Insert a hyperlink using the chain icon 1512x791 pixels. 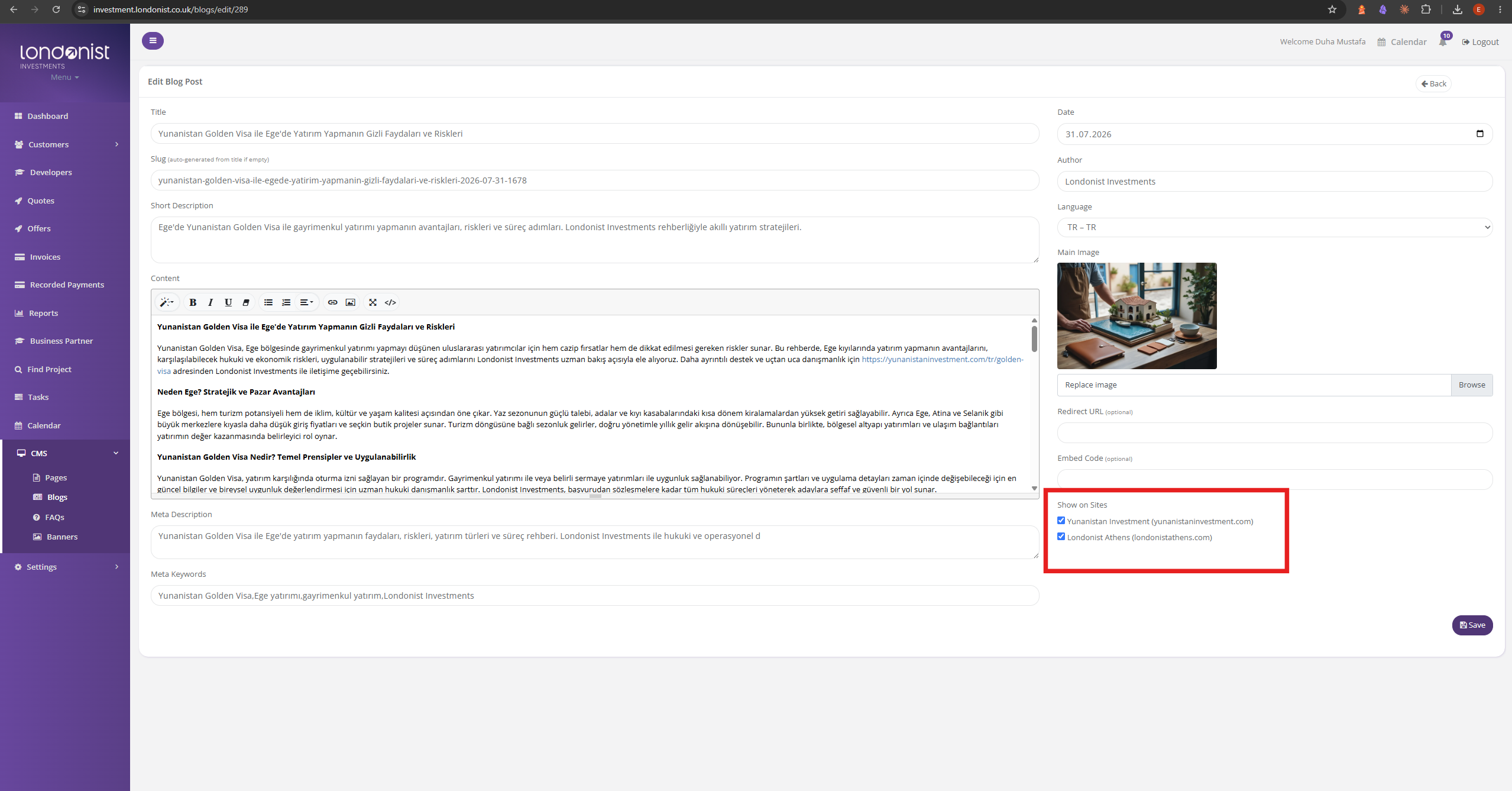pos(333,302)
